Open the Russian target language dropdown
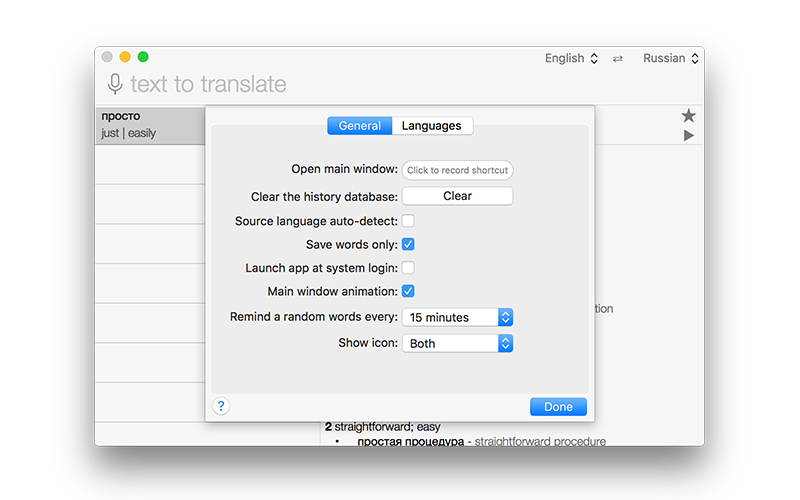 coord(670,58)
